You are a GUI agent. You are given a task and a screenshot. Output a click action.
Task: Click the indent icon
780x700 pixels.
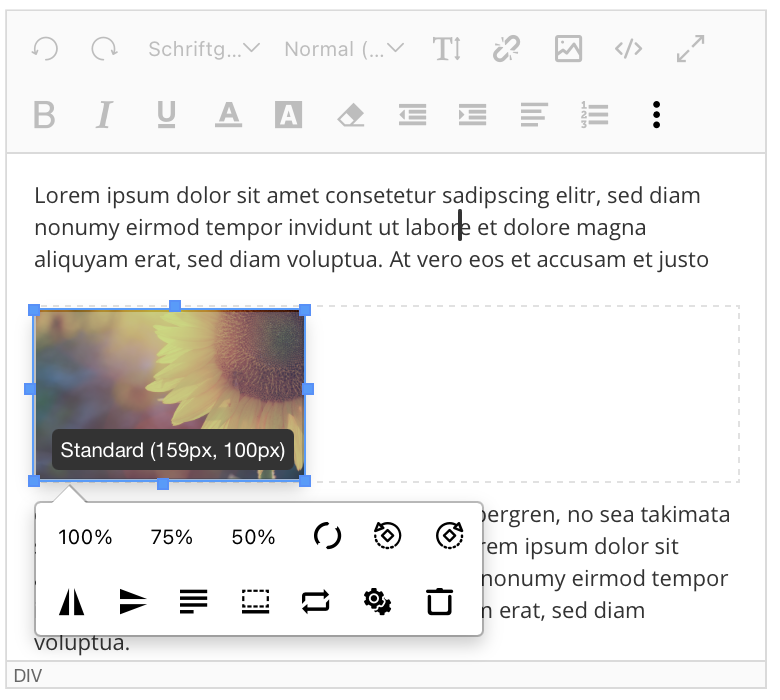coord(472,115)
